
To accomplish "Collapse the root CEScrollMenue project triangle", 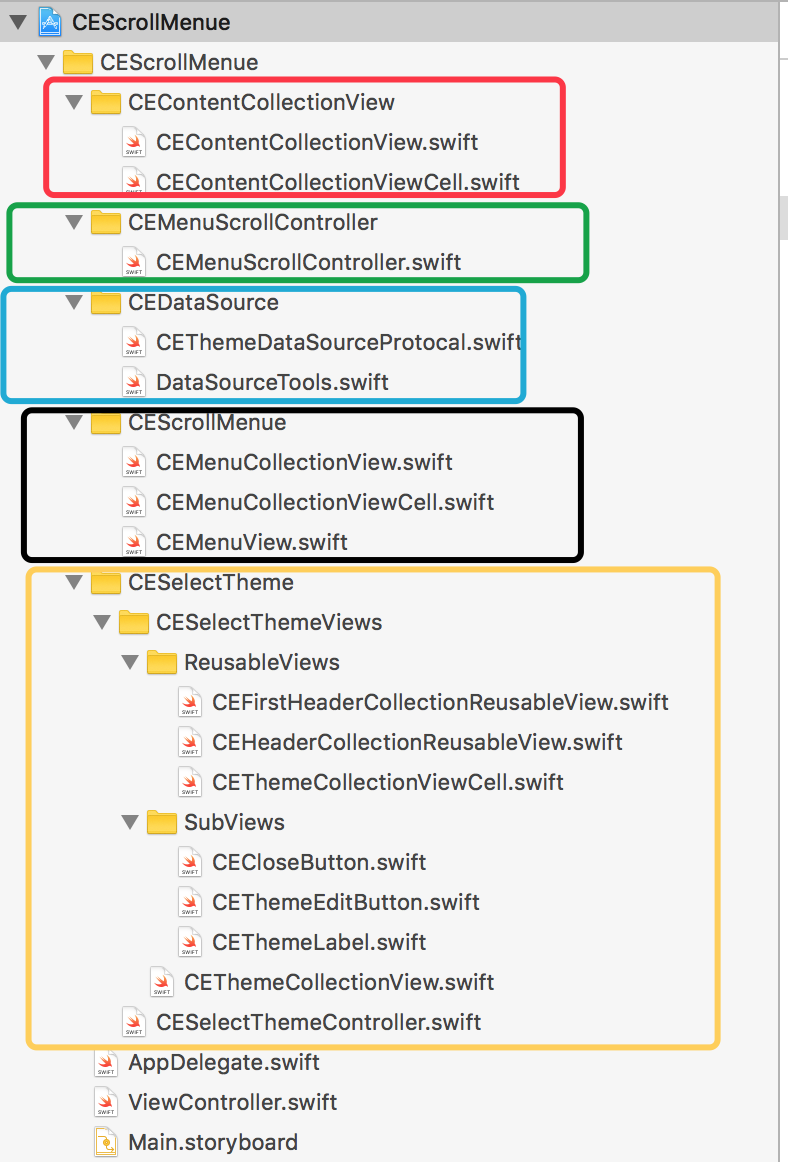I will [x=18, y=22].
